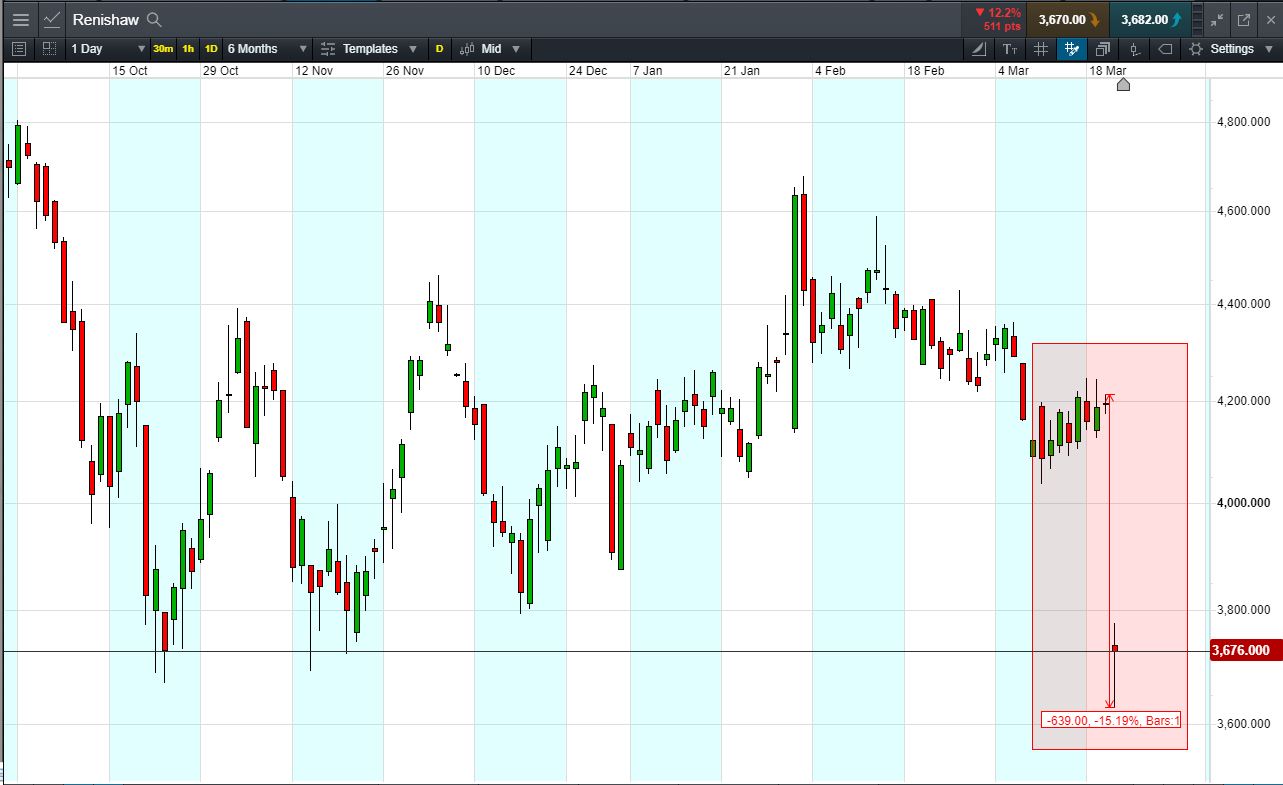Click the 10 Dec date label
Viewport: 1283px width, 785px height.
coord(496,70)
